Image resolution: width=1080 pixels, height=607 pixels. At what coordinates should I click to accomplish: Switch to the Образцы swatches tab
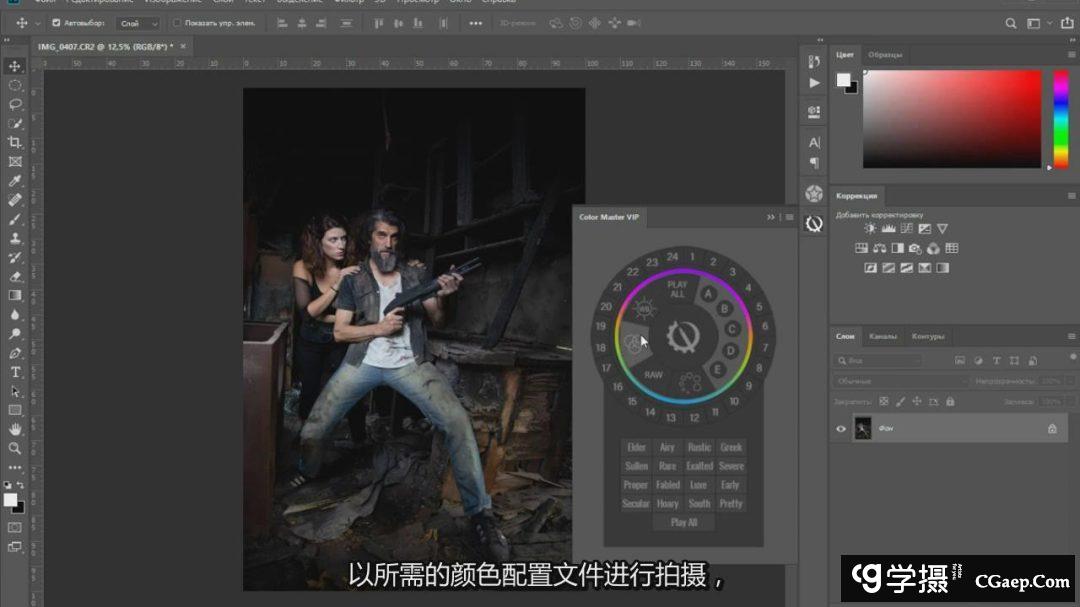(x=885, y=54)
